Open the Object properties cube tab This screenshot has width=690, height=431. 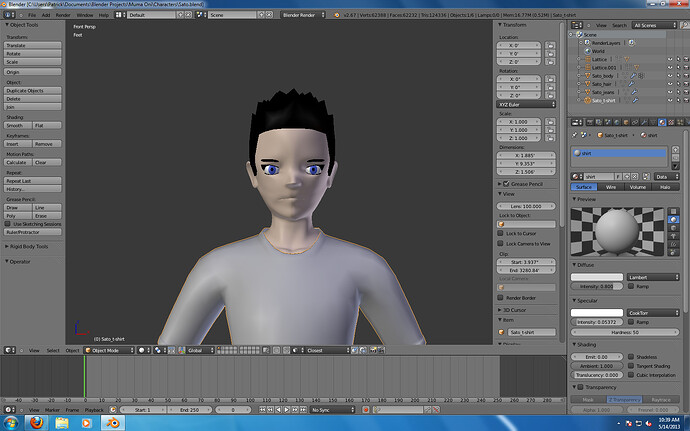pos(626,122)
